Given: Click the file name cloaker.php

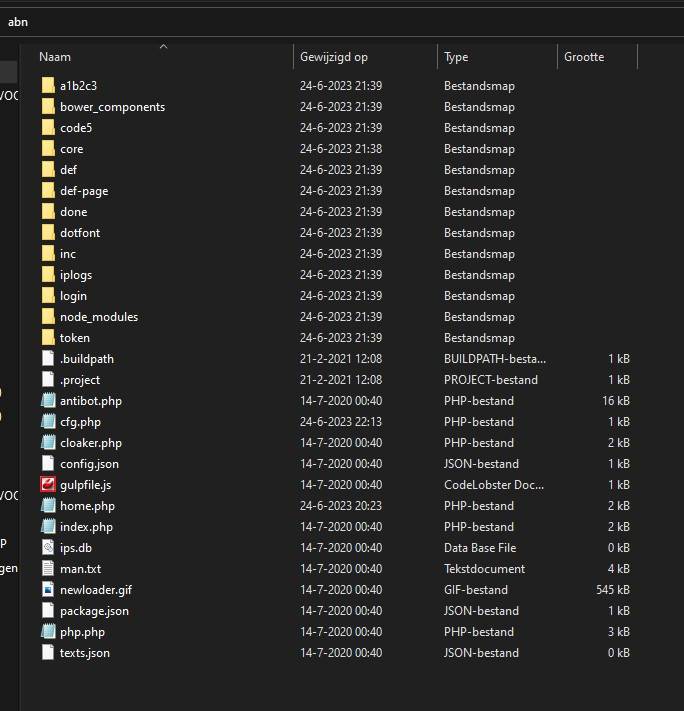Looking at the screenshot, I should pyautogui.click(x=91, y=443).
